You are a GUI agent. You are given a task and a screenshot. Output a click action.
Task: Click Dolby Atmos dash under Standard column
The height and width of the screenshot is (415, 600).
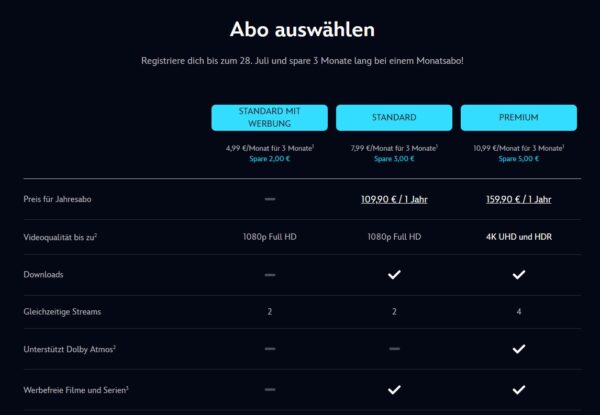coord(394,348)
